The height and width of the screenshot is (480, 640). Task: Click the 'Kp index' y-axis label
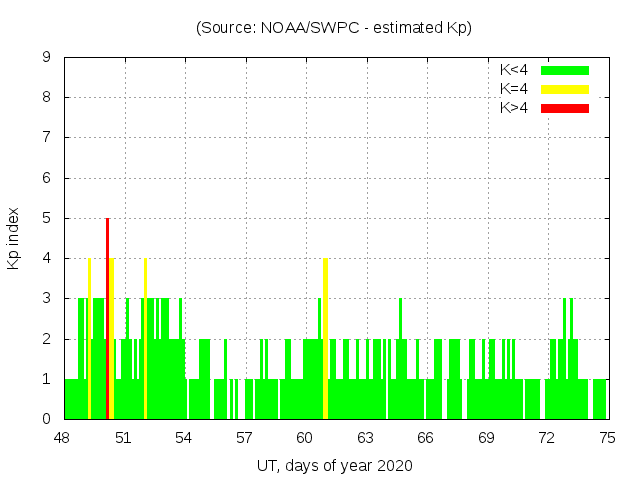(14, 238)
